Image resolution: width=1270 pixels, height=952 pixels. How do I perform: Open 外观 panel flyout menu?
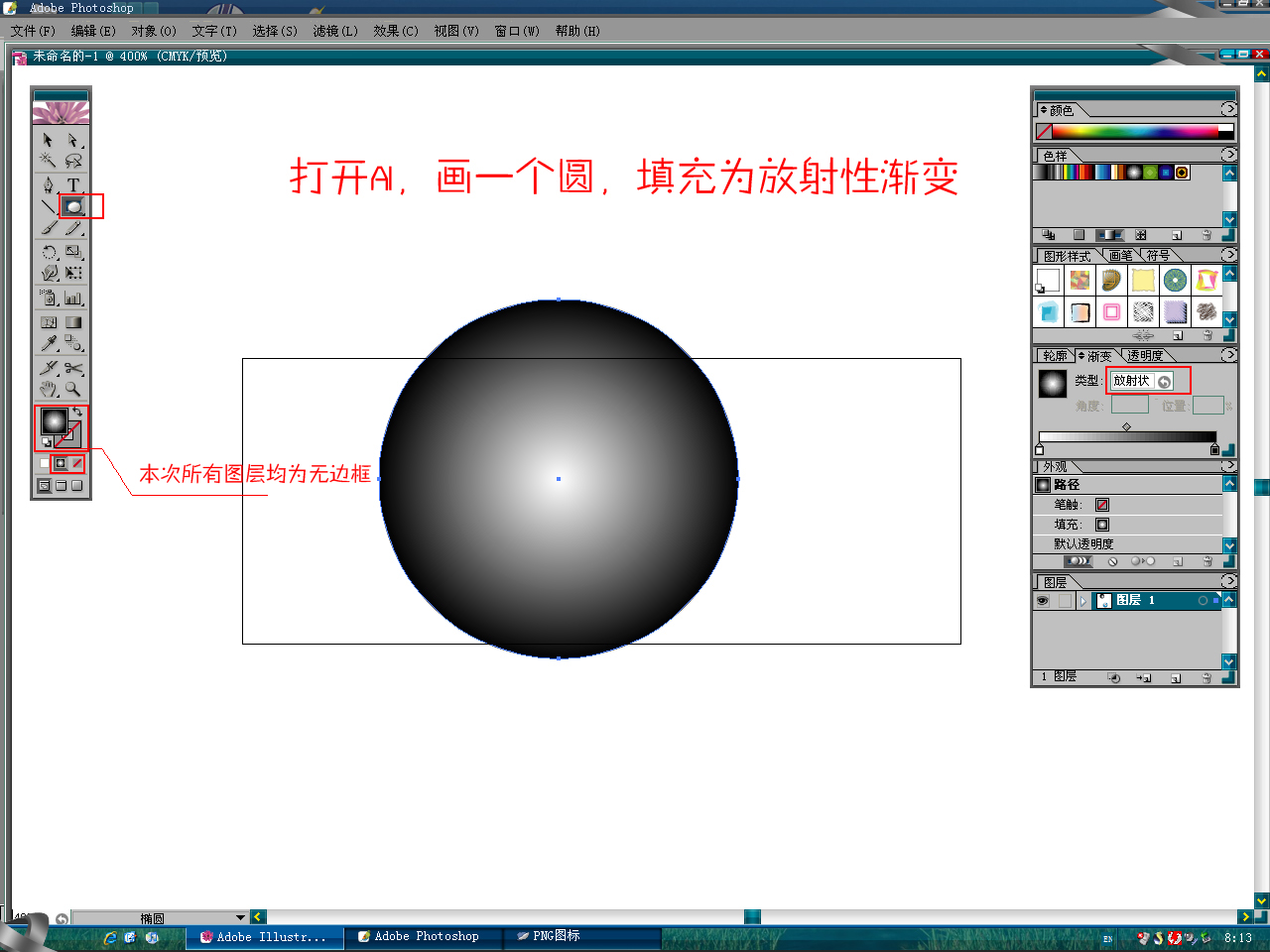click(1229, 466)
